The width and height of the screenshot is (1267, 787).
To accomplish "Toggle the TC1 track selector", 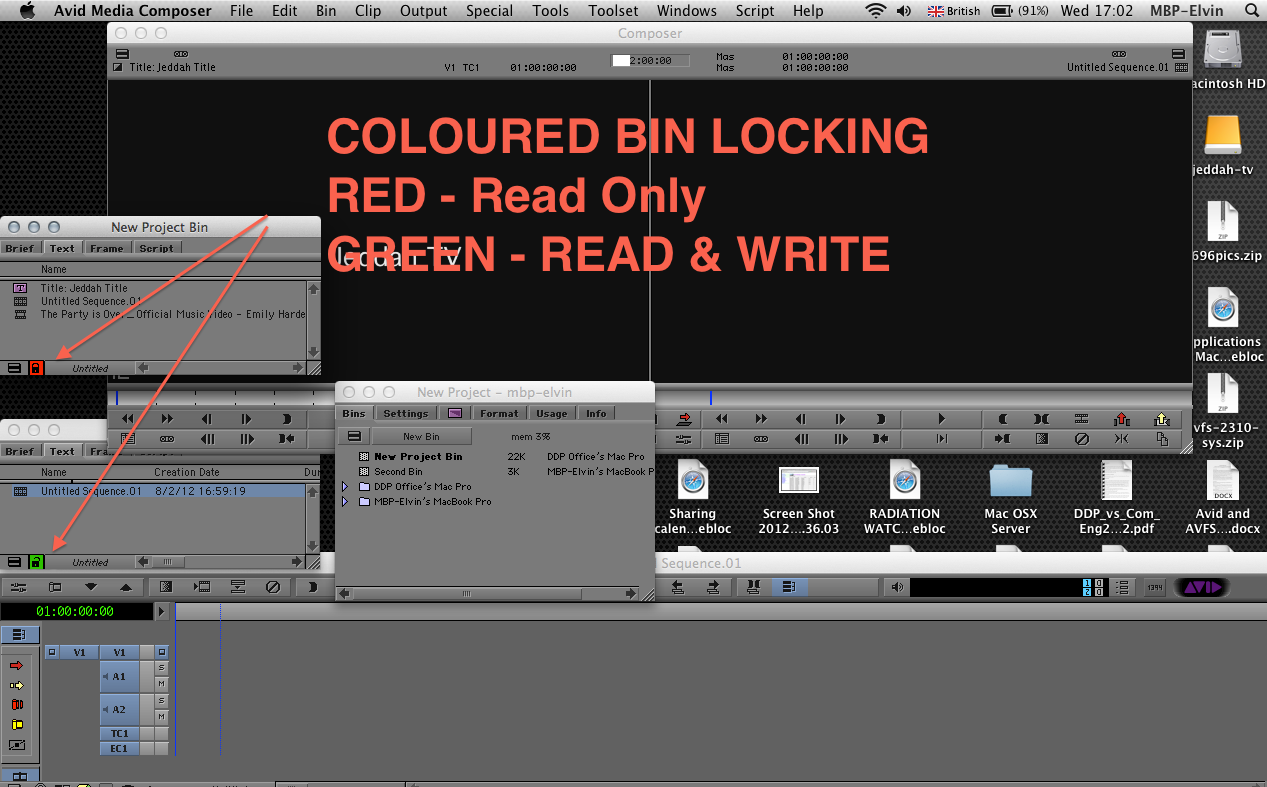I will click(x=120, y=733).
